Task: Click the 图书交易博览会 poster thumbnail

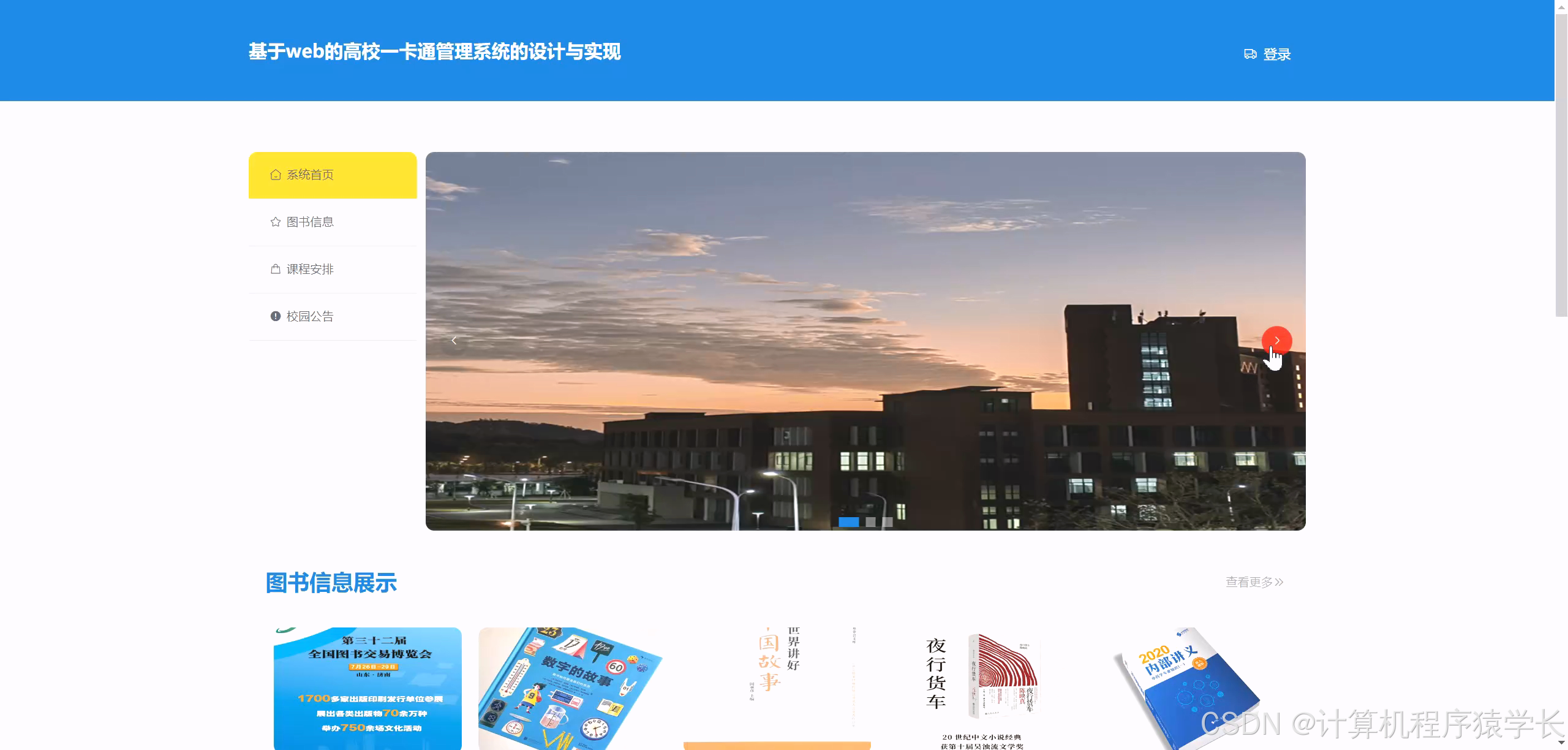Action: [367, 686]
